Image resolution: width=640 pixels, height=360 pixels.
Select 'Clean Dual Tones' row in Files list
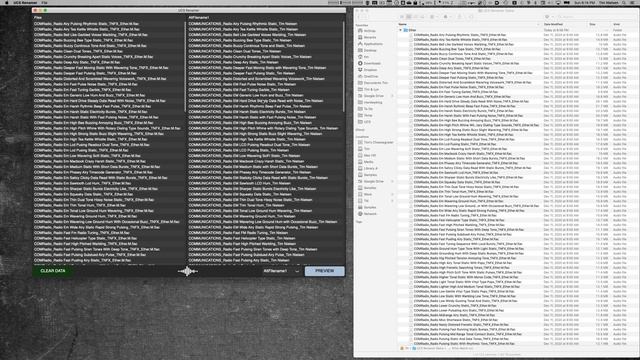pyautogui.click(x=109, y=51)
